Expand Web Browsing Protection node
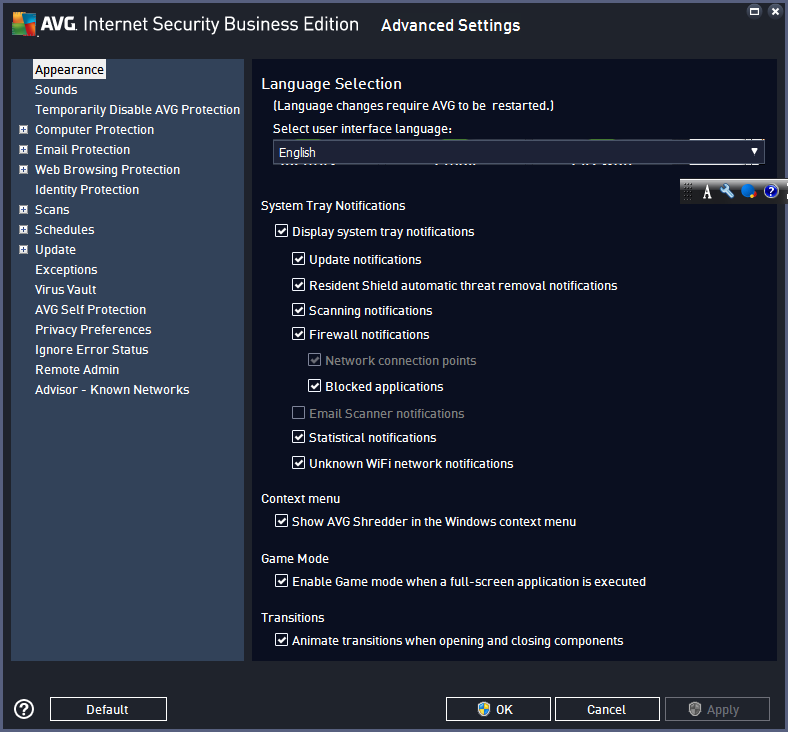This screenshot has width=788, height=732. coord(24,170)
